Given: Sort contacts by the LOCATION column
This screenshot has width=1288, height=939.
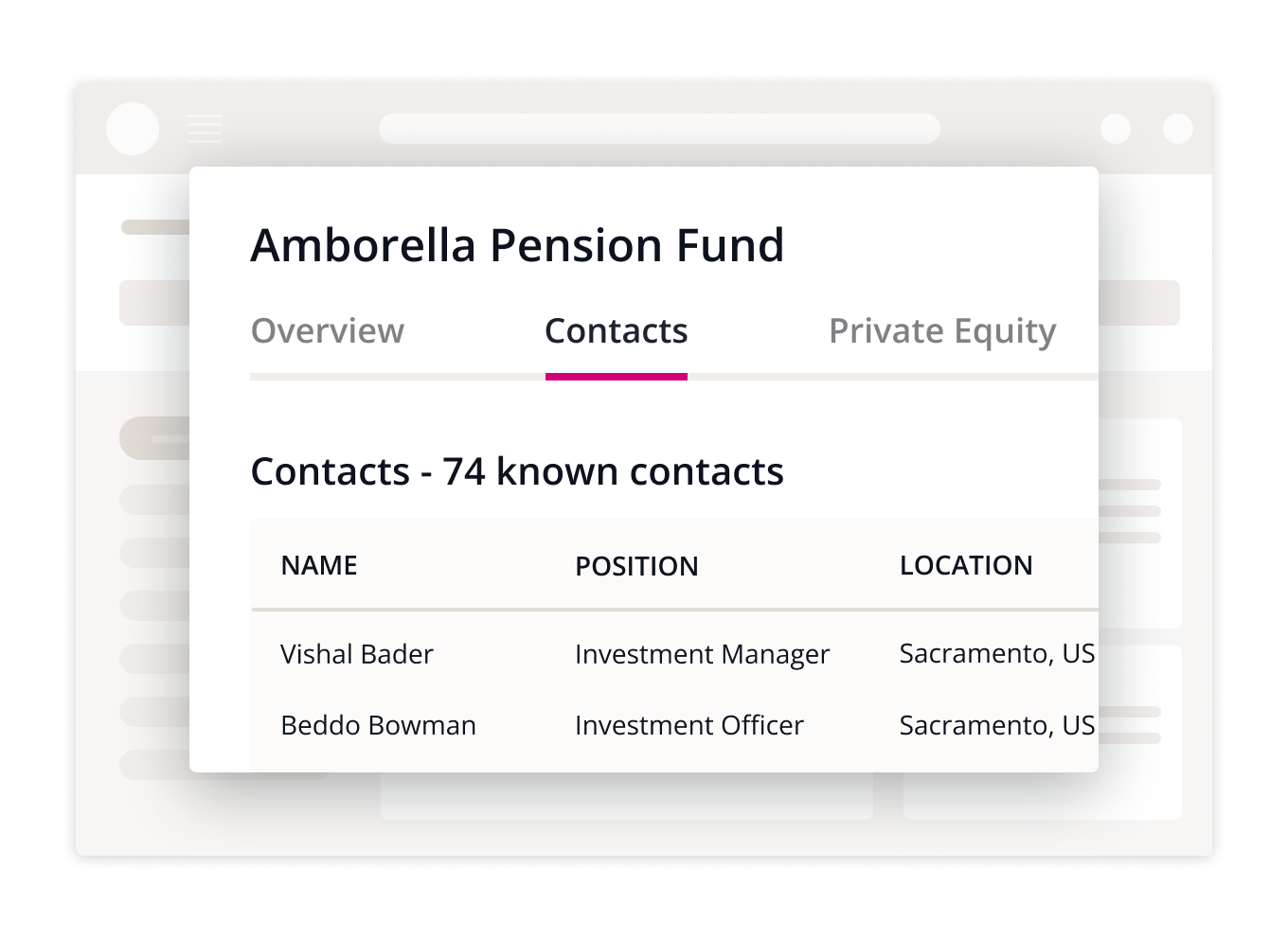Looking at the screenshot, I should point(967,565).
